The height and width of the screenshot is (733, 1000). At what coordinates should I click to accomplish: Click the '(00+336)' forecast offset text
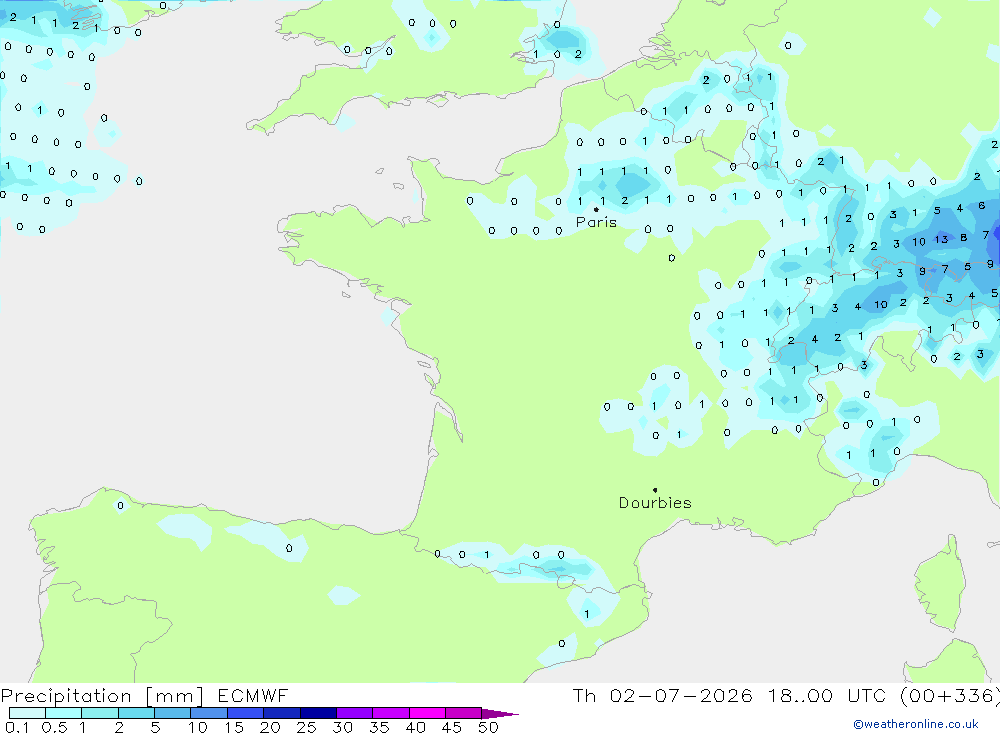tap(950, 695)
